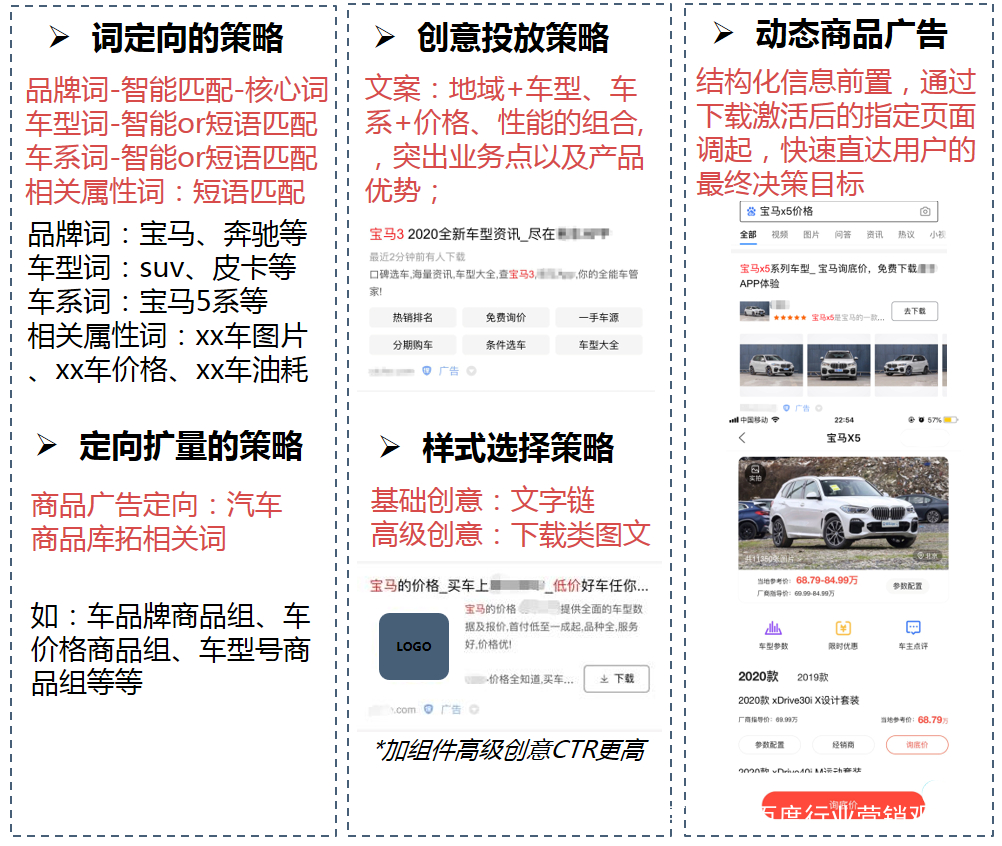
Task: Click the 热销排名 button
Action: [x=413, y=318]
